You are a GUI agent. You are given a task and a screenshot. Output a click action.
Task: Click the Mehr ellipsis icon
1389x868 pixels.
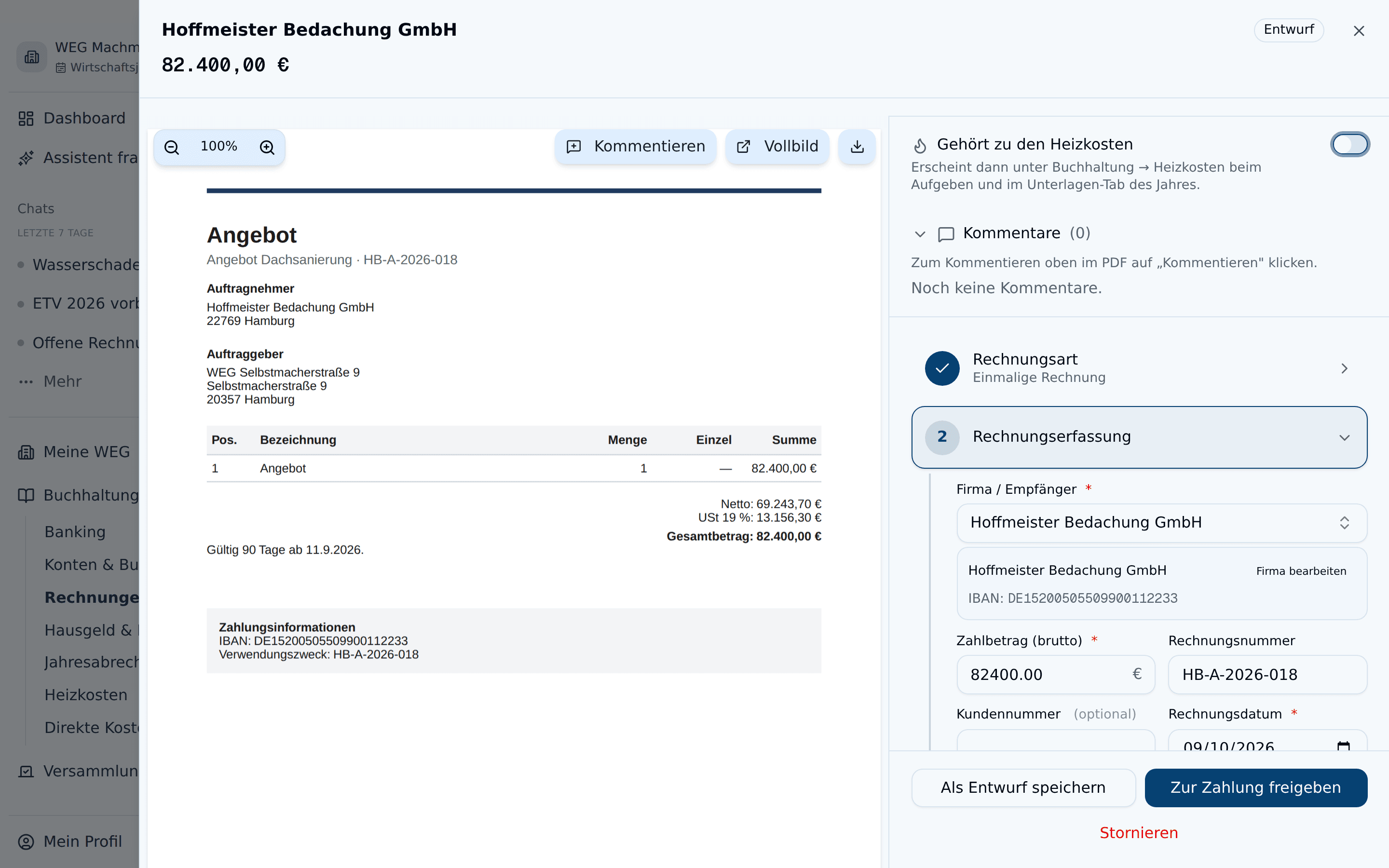pyautogui.click(x=26, y=382)
